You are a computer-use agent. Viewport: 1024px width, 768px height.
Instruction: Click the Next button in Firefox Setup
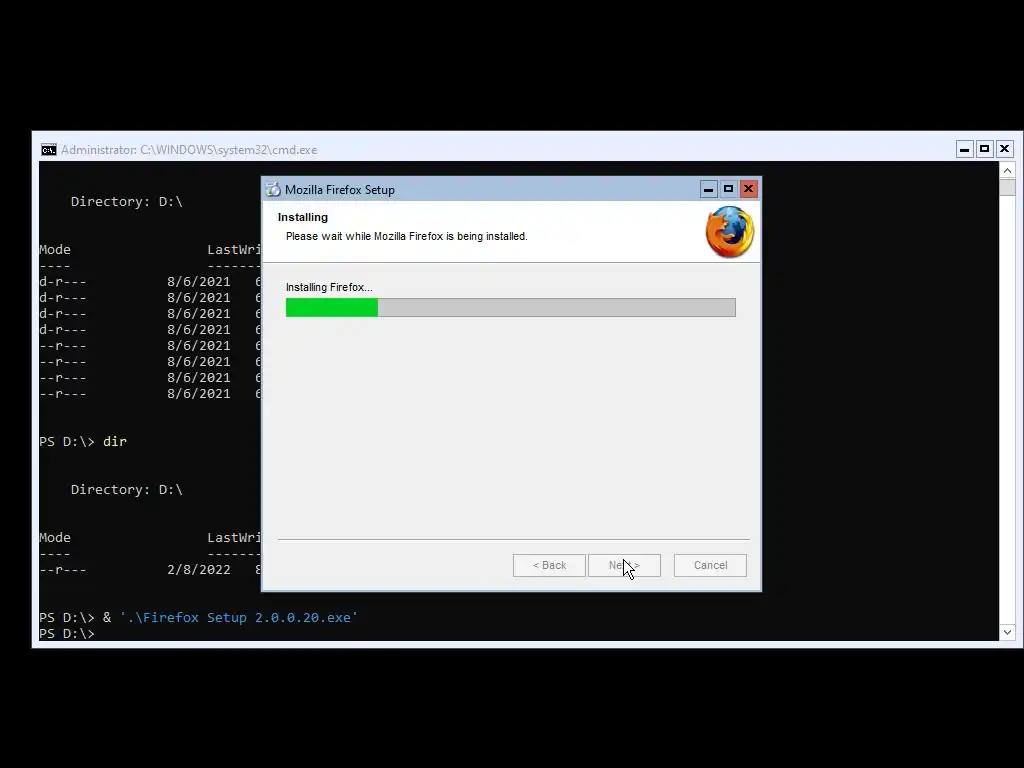[x=624, y=566]
